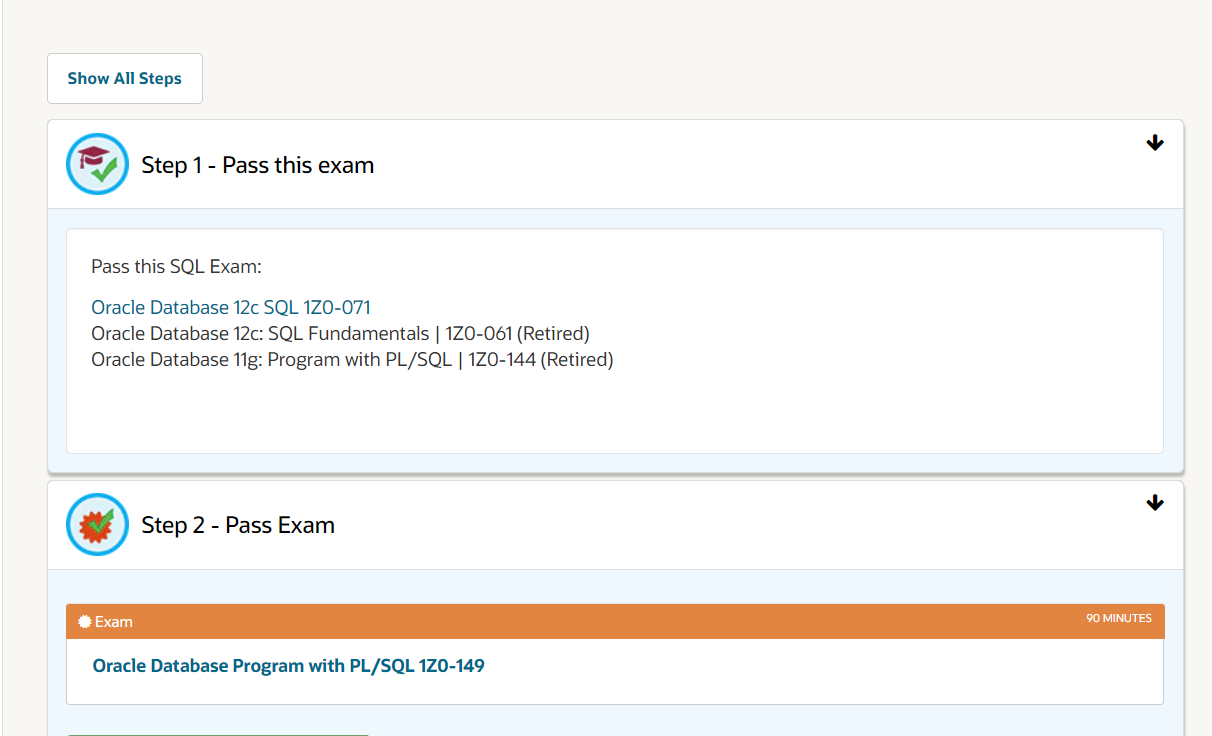Viewport: 1212px width, 736px height.
Task: Click the 90 MINUTES duration label
Action: point(1119,618)
